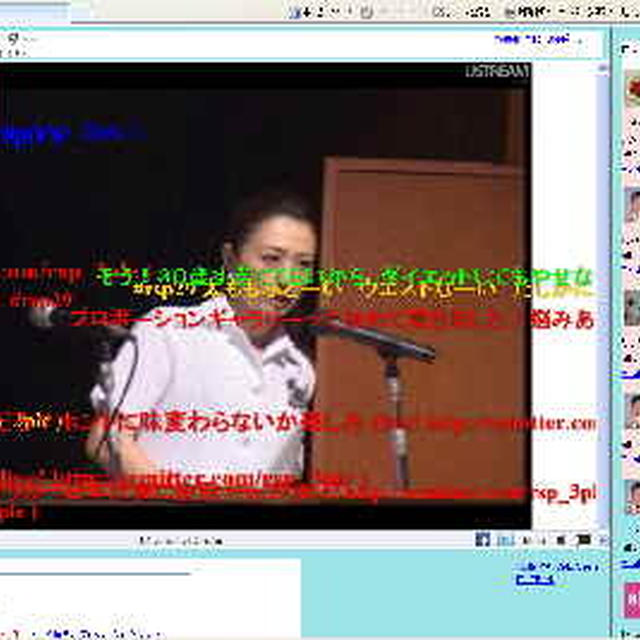Click the light blue share icon beside Facebook
640x640 pixels.
pyautogui.click(x=506, y=540)
